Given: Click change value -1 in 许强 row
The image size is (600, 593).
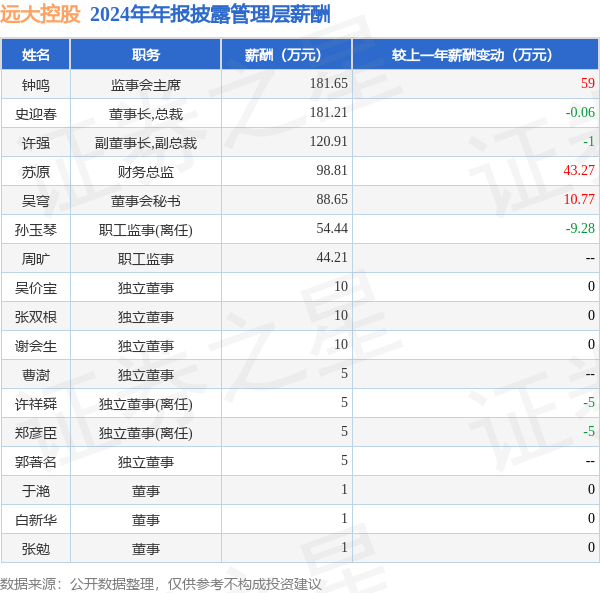Looking at the screenshot, I should pyautogui.click(x=589, y=142).
